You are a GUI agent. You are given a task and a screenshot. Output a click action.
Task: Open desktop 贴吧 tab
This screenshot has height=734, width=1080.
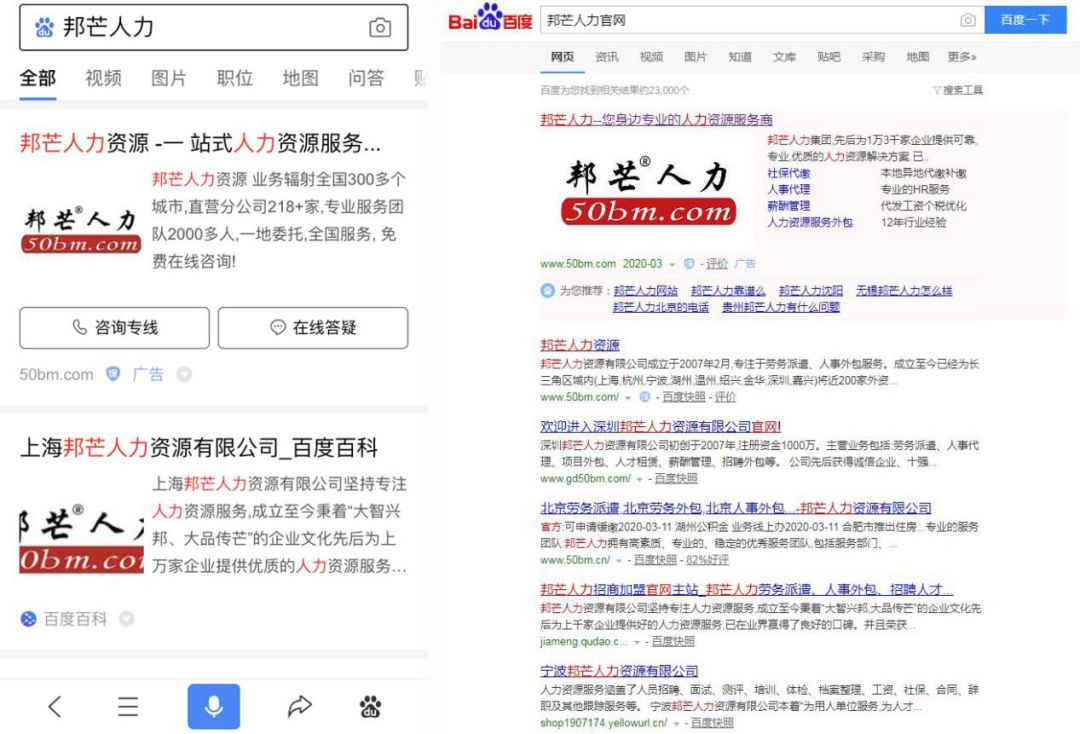point(829,56)
